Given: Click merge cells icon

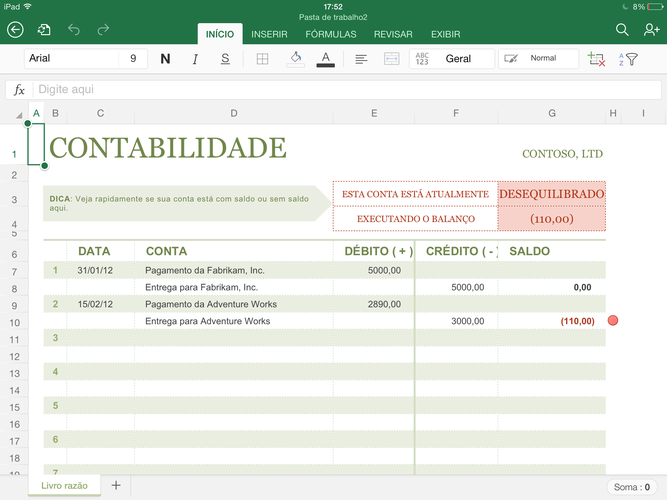Looking at the screenshot, I should click(x=391, y=59).
